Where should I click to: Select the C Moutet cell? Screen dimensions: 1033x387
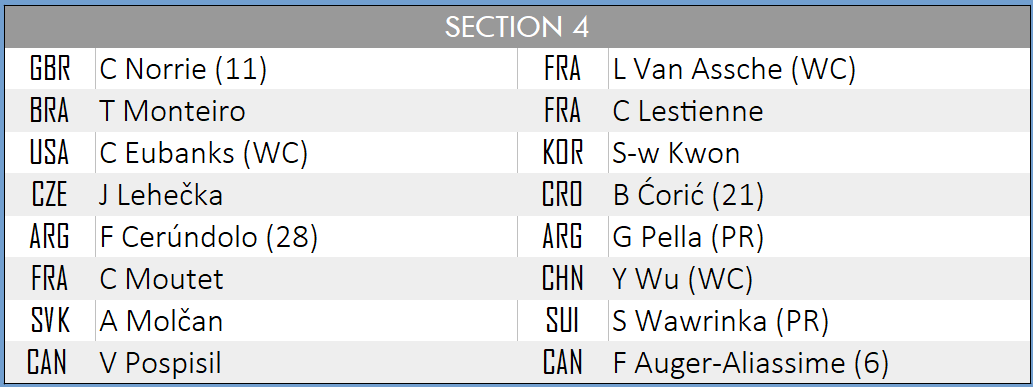306,279
